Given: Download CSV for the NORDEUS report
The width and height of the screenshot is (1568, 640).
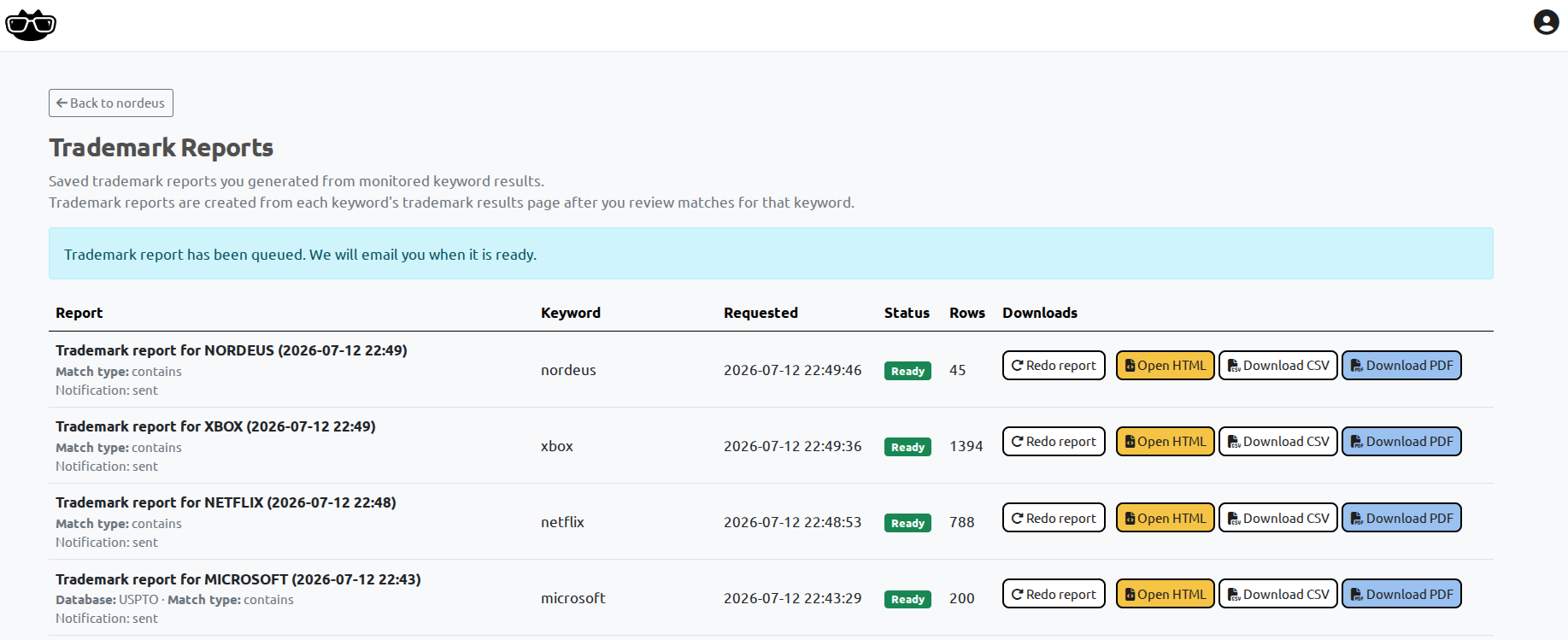Looking at the screenshot, I should [1277, 366].
